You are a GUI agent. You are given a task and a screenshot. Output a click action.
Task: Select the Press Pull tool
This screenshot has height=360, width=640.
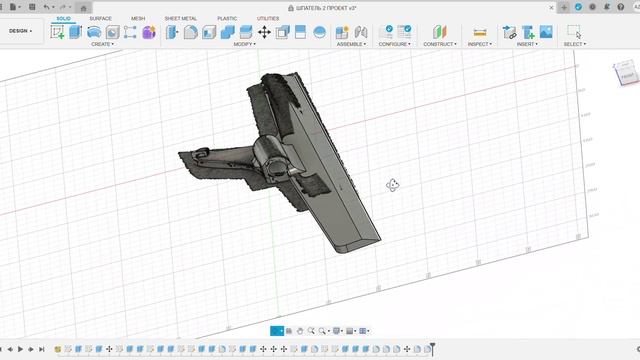172,32
